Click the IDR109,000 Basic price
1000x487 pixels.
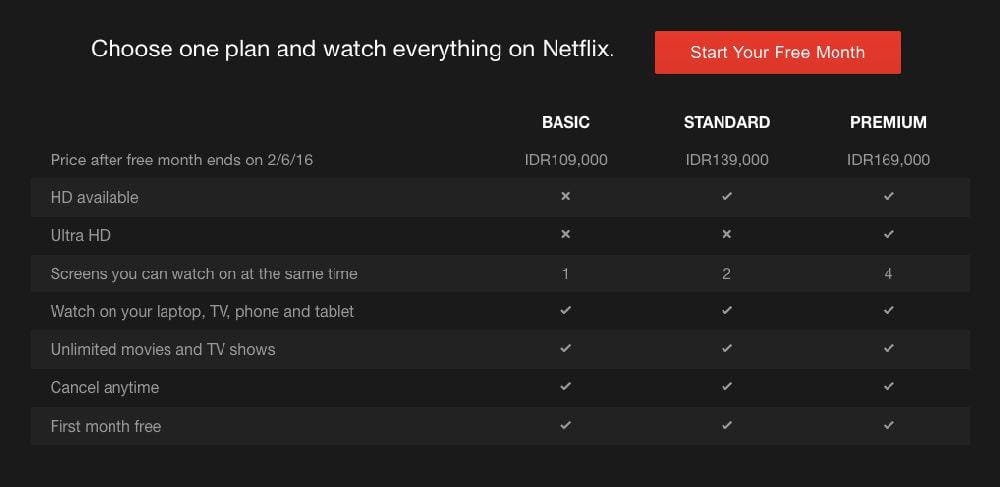point(566,160)
